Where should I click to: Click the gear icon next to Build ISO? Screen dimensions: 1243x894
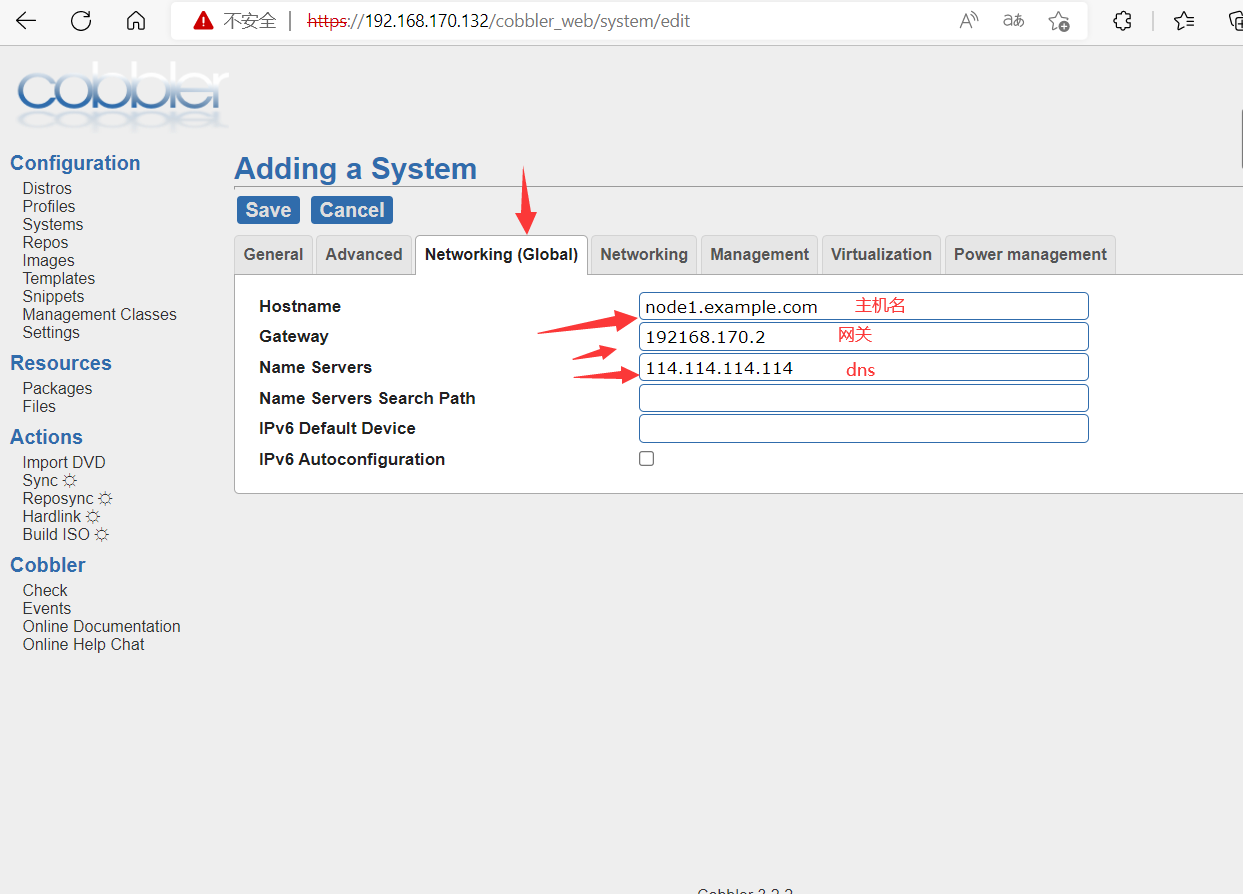(102, 535)
